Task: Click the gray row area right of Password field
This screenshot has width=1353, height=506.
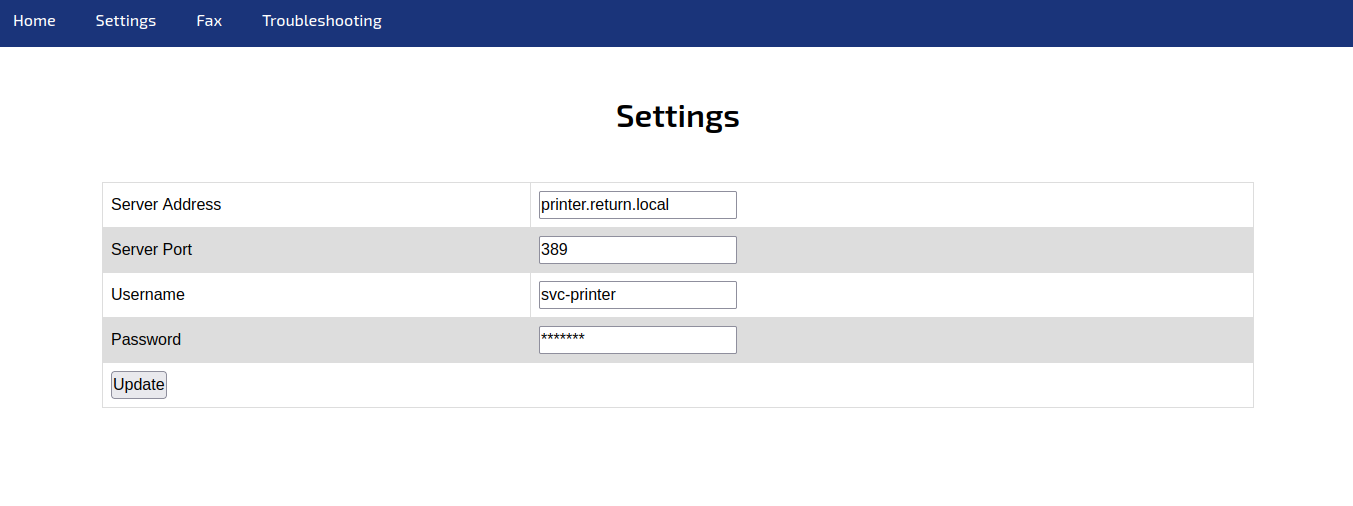Action: click(x=995, y=340)
